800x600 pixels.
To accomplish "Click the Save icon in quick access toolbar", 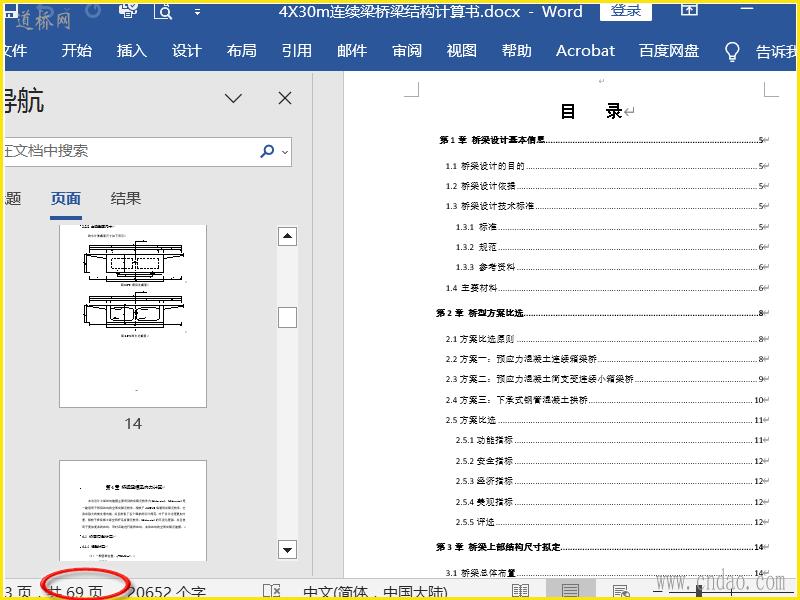I will 10,10.
